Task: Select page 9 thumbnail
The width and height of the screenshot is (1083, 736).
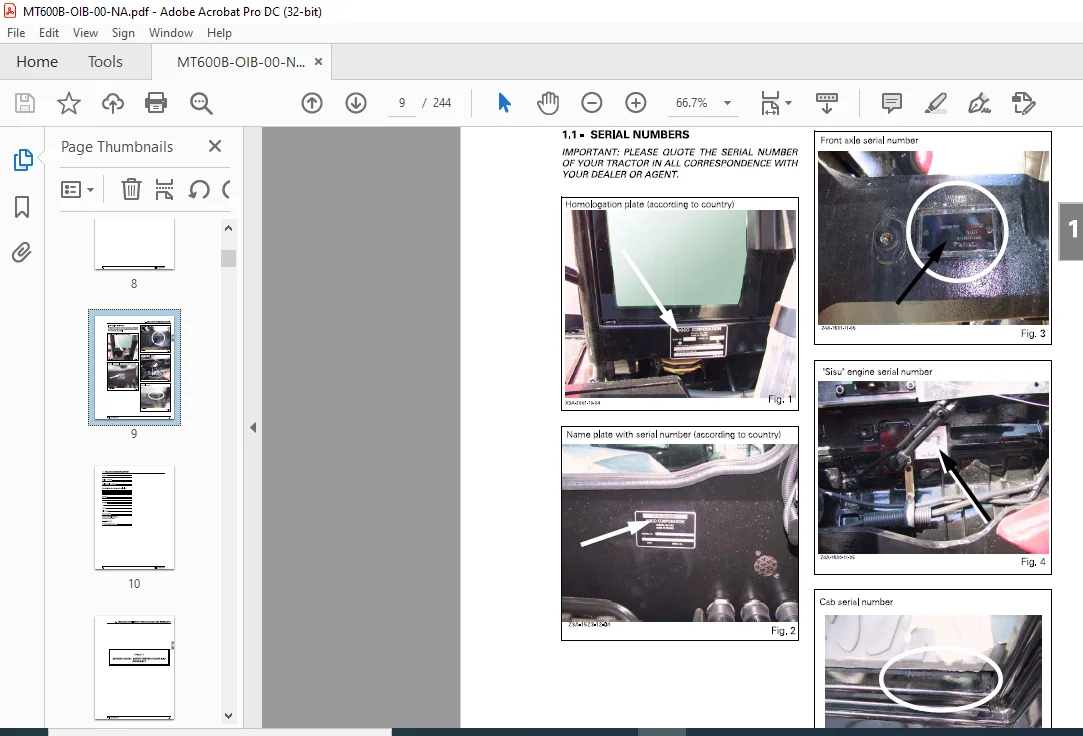Action: tap(135, 367)
